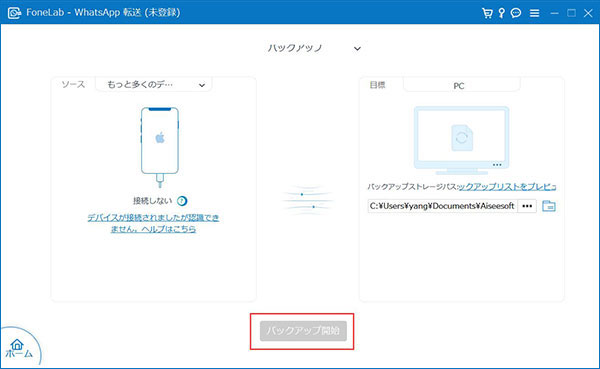Close the FoneLab window
The height and width of the screenshot is (369, 600).
click(x=588, y=13)
